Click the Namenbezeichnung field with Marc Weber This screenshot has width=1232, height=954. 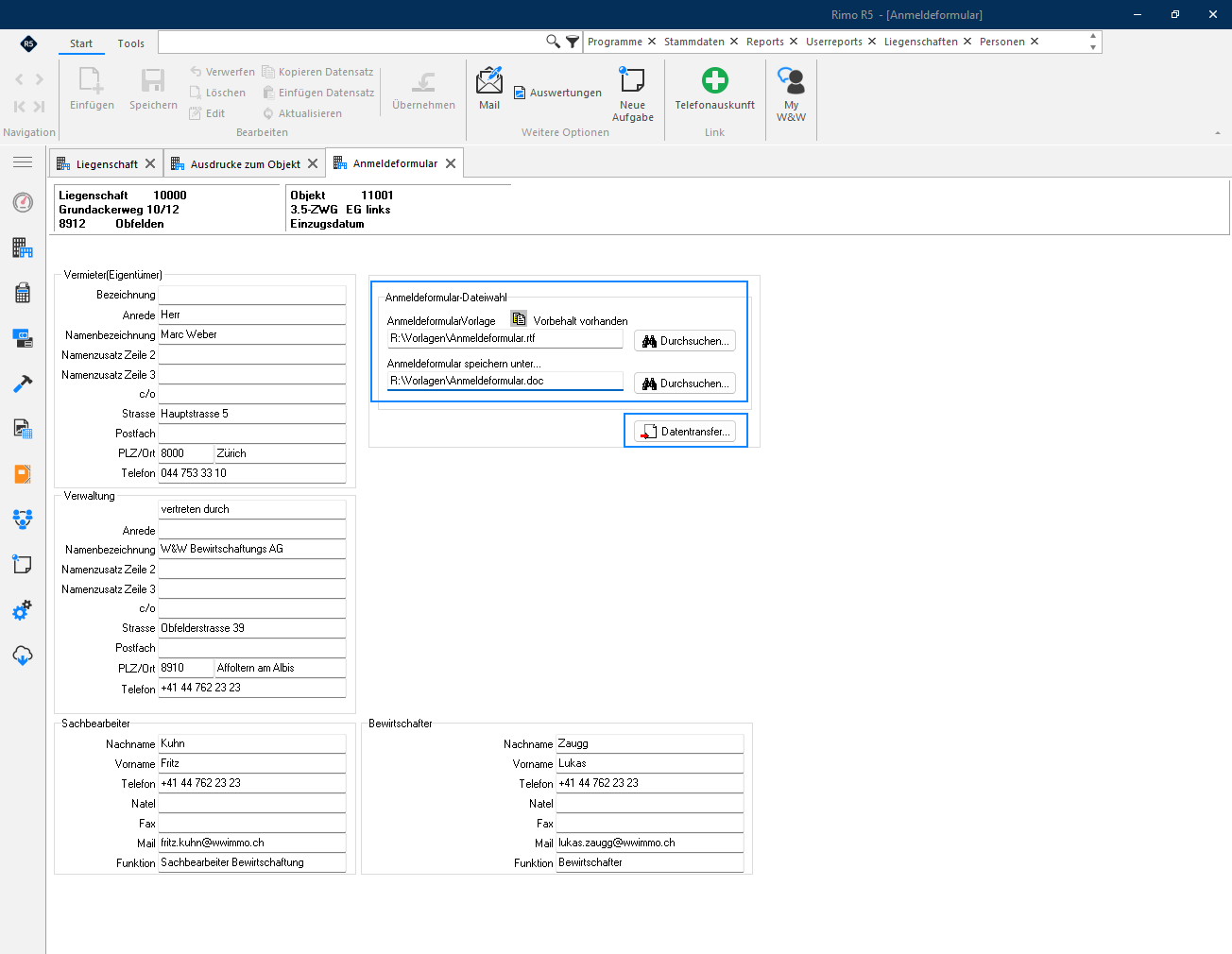pyautogui.click(x=251, y=334)
